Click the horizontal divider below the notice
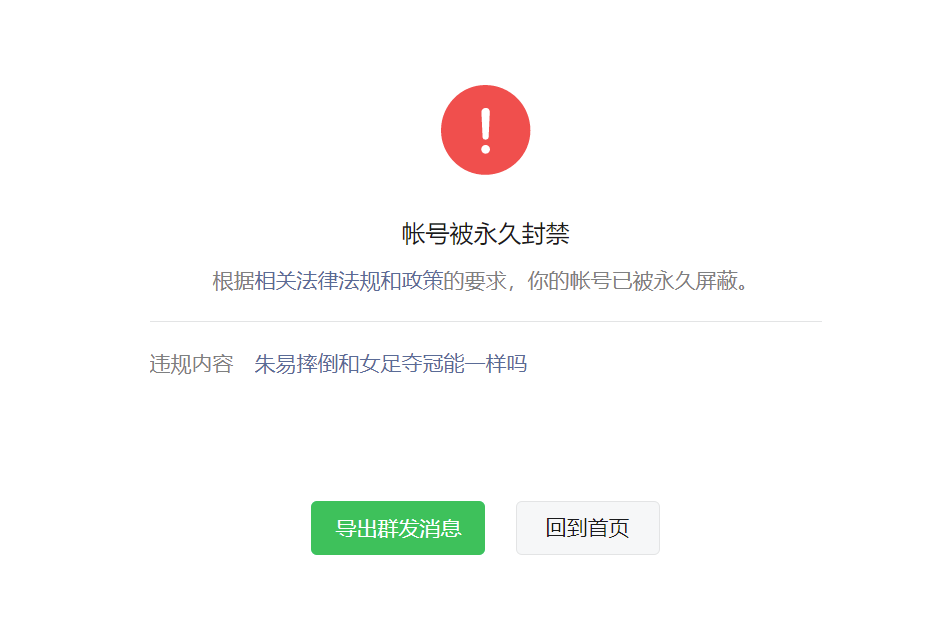 485,321
